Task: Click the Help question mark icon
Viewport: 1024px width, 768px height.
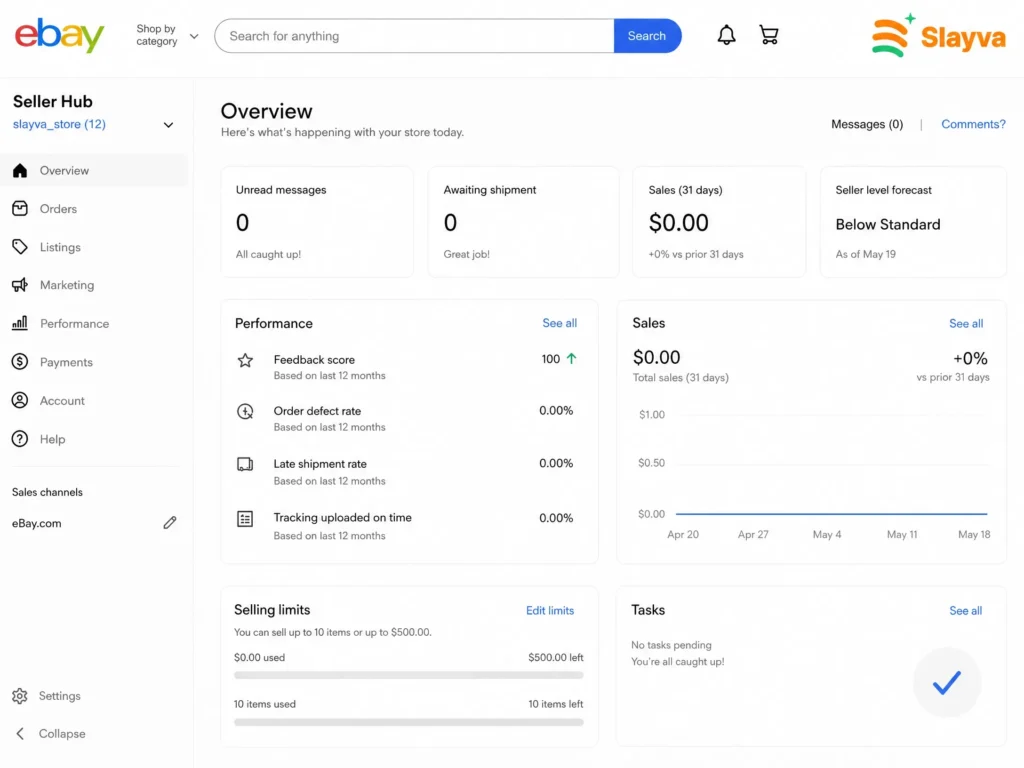Action: 20,439
